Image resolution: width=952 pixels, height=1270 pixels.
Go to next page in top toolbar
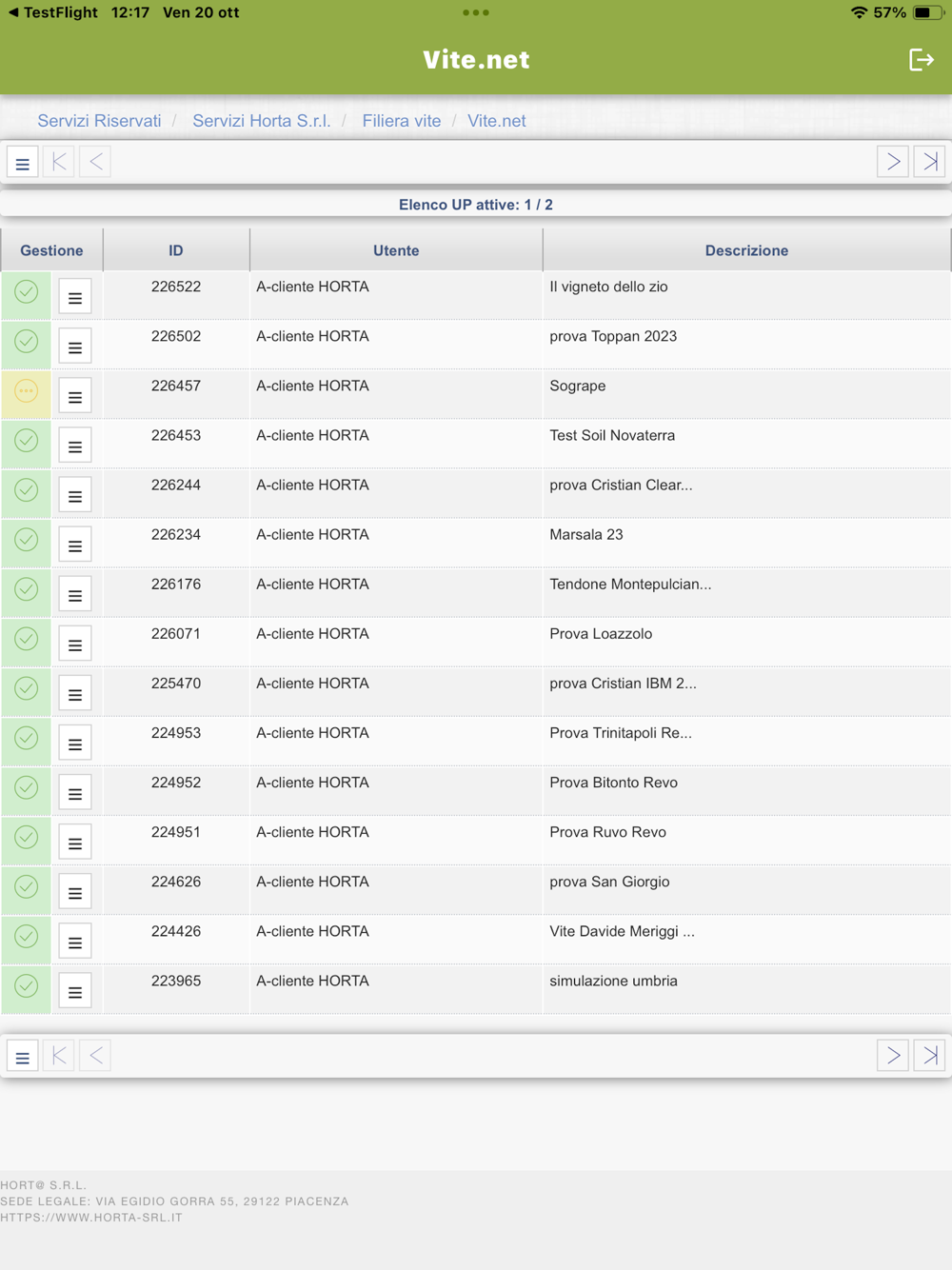(x=893, y=162)
